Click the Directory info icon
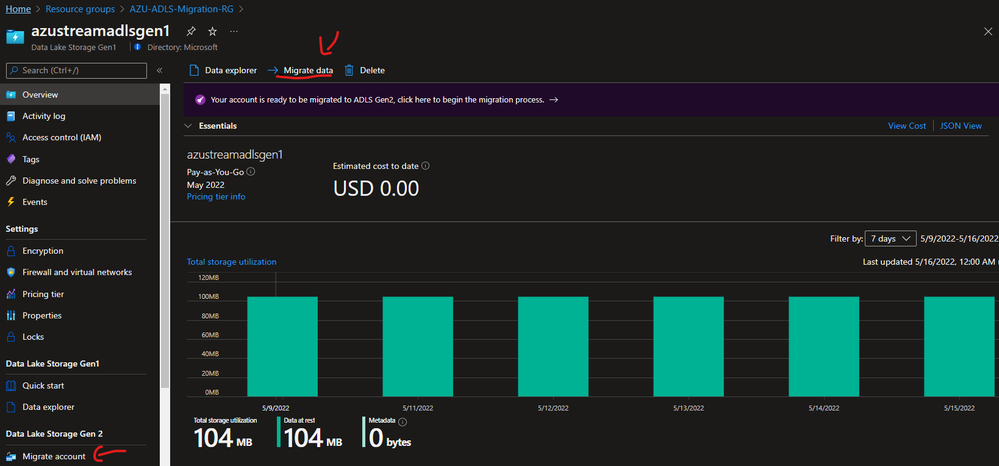This screenshot has width=999, height=466. (x=140, y=47)
